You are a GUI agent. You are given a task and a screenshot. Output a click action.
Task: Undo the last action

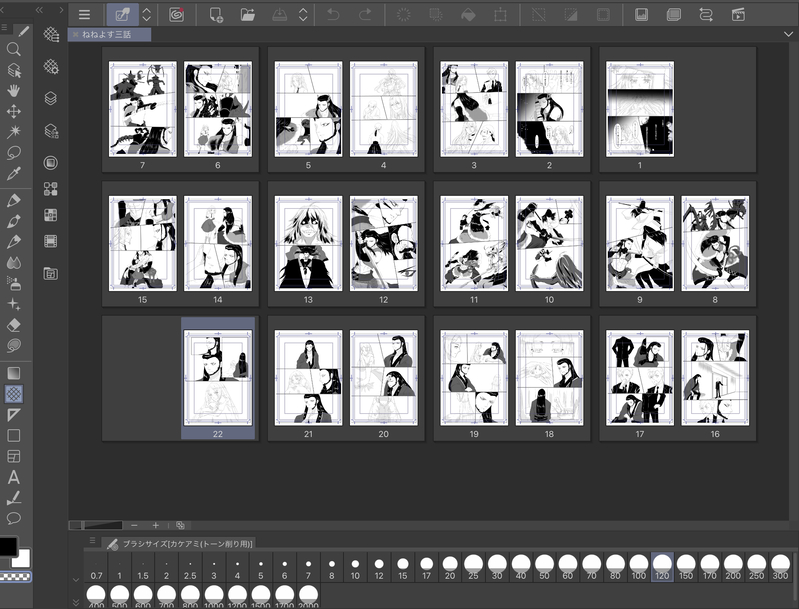coord(333,15)
